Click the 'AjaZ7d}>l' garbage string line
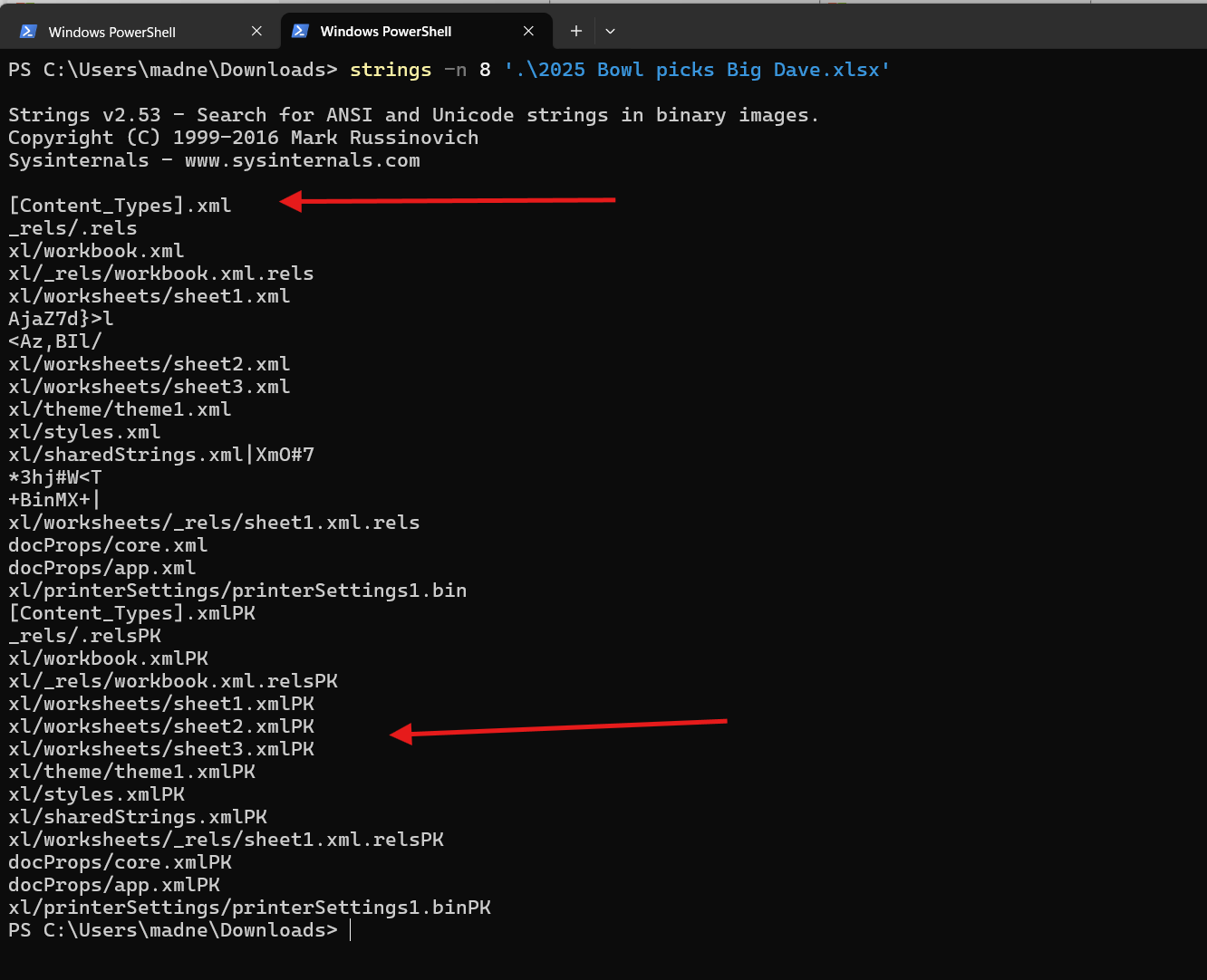 (x=61, y=319)
